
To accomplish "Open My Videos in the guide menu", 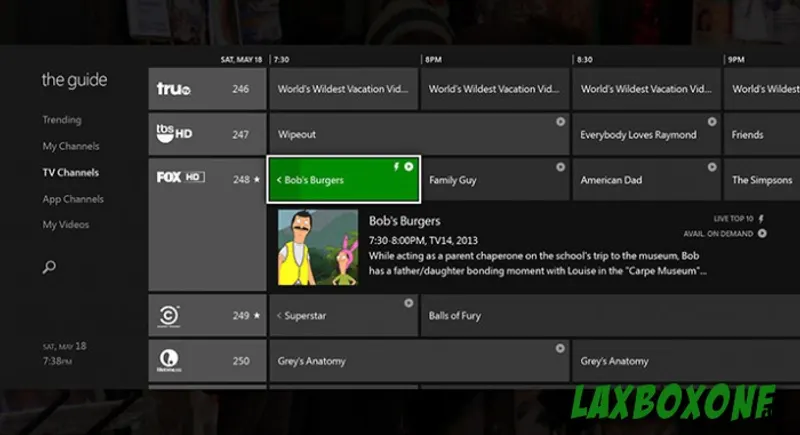I will [x=66, y=224].
